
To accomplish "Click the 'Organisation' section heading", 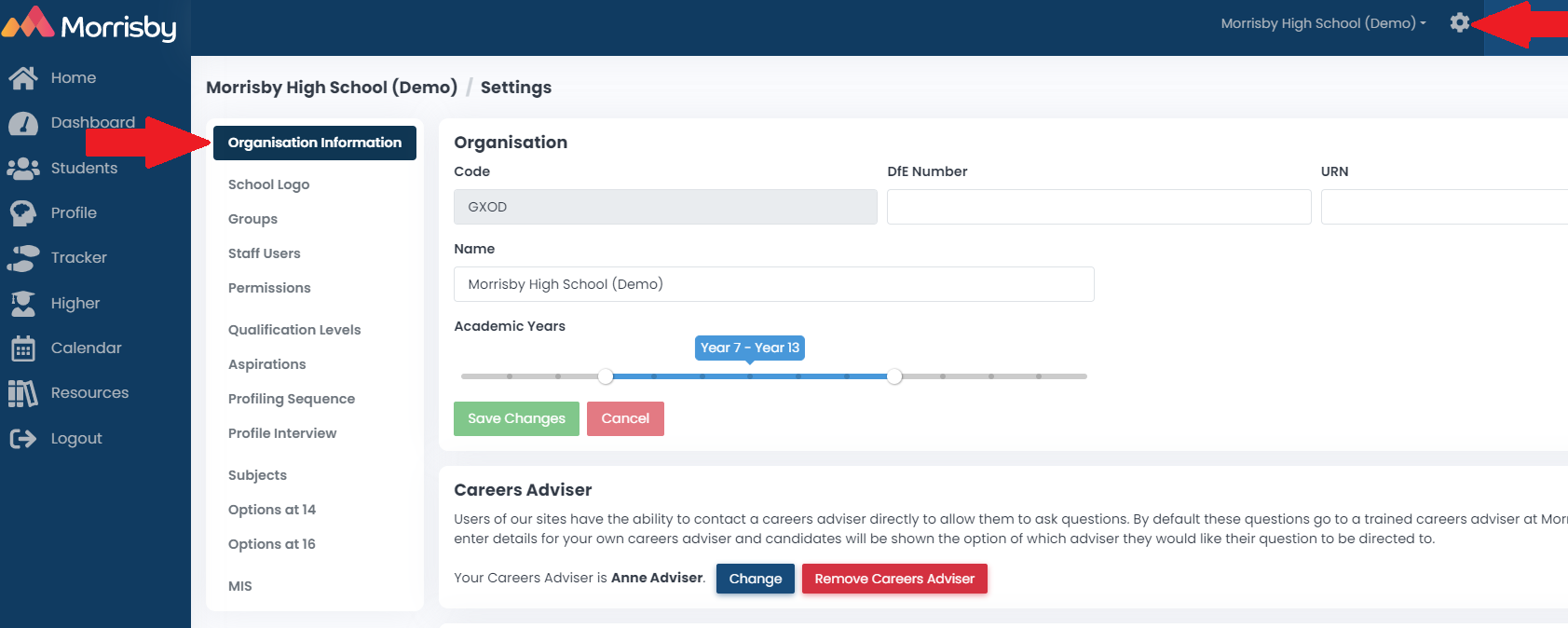I will (x=511, y=143).
